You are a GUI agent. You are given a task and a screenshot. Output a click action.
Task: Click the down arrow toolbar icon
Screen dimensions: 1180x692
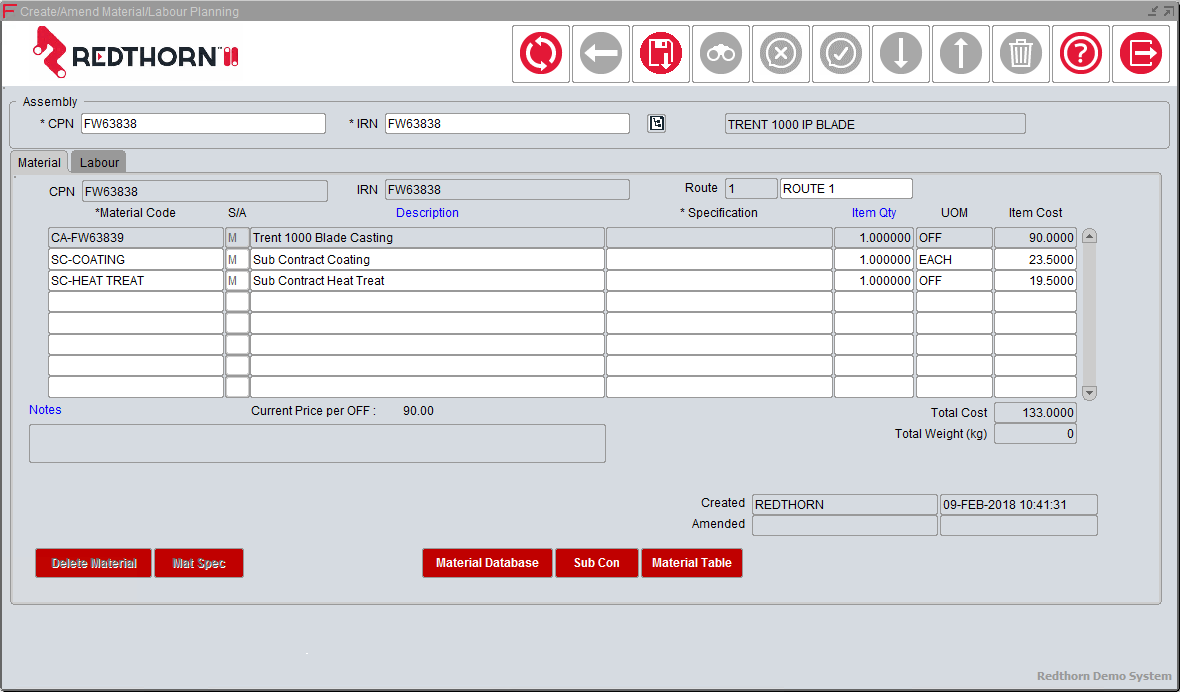[x=900, y=53]
